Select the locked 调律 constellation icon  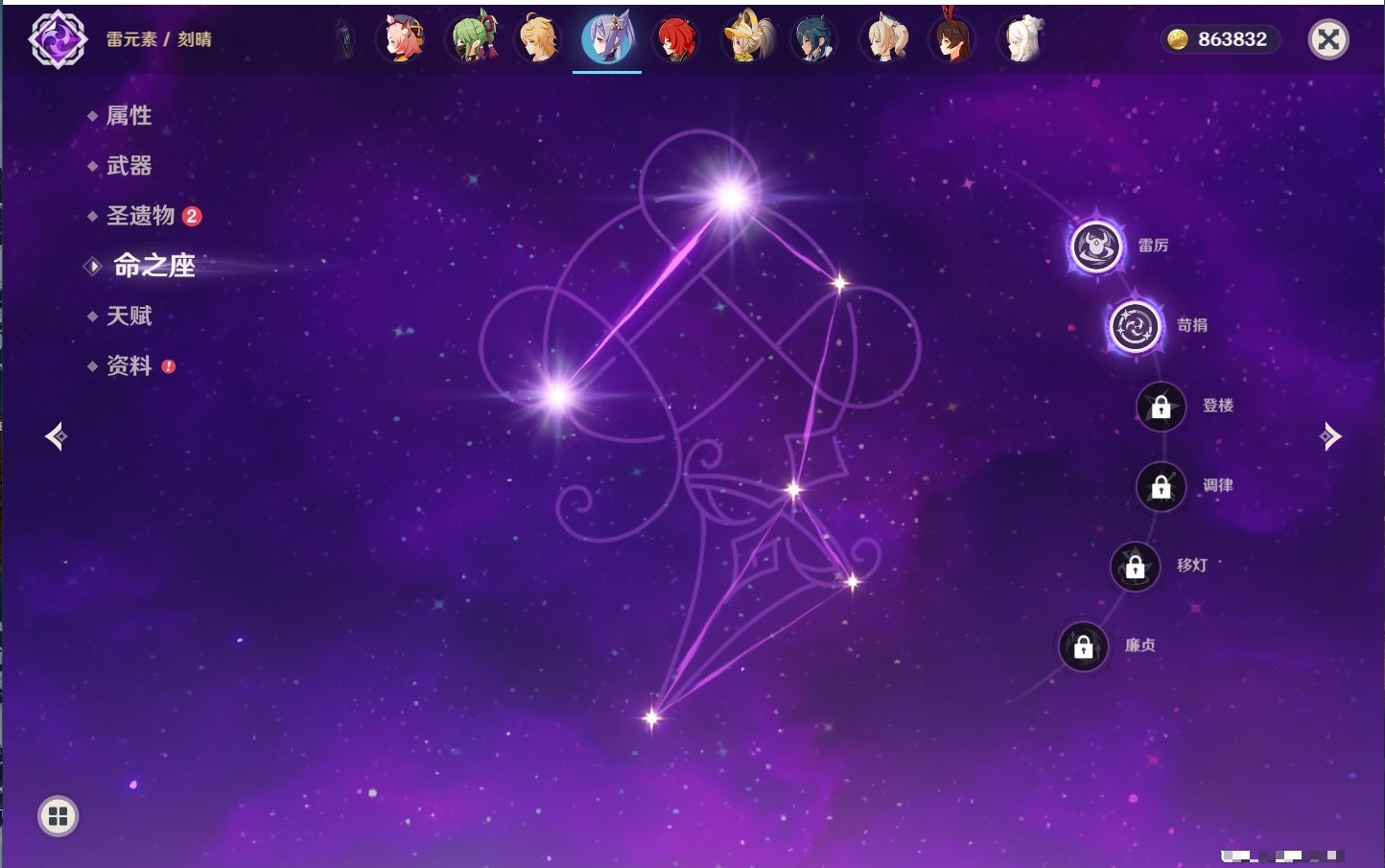(x=1161, y=486)
